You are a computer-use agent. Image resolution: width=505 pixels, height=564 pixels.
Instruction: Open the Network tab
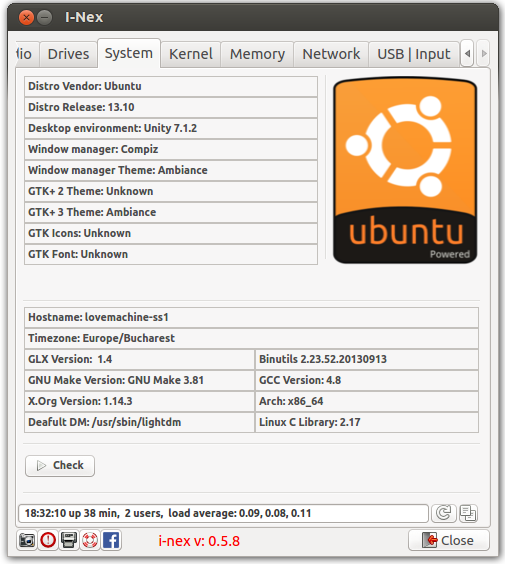point(331,54)
